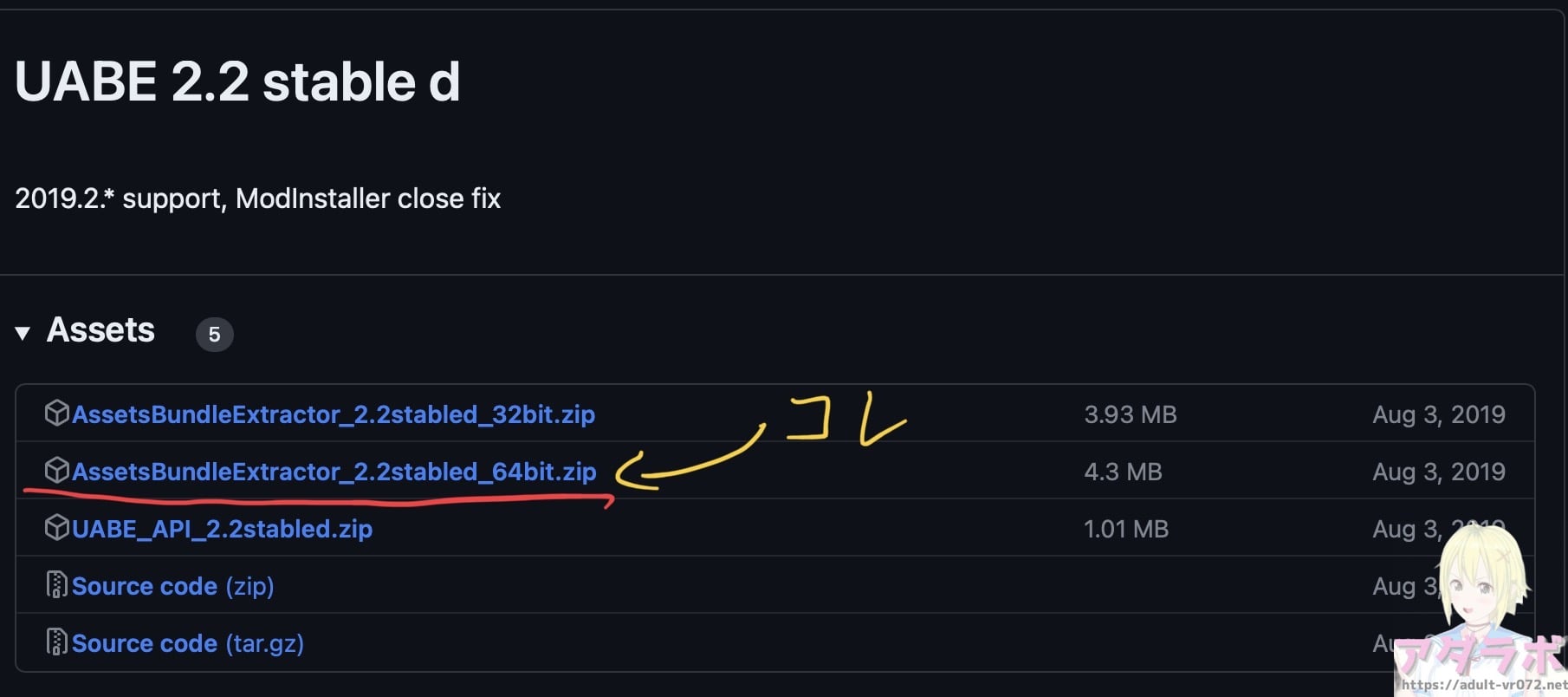The width and height of the screenshot is (1568, 697).
Task: Click the Assets count badge showing 5
Action: tap(214, 335)
